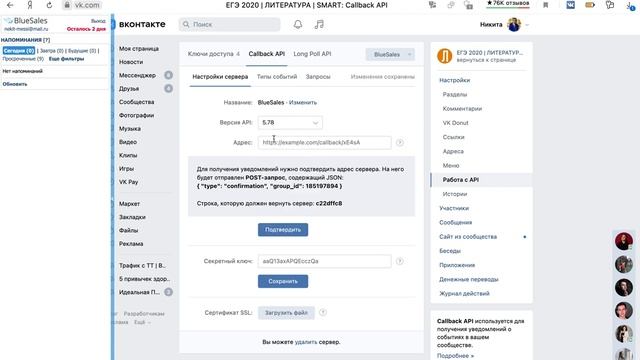
Task: Open the lock icon in address bar
Action: click(x=67, y=5)
